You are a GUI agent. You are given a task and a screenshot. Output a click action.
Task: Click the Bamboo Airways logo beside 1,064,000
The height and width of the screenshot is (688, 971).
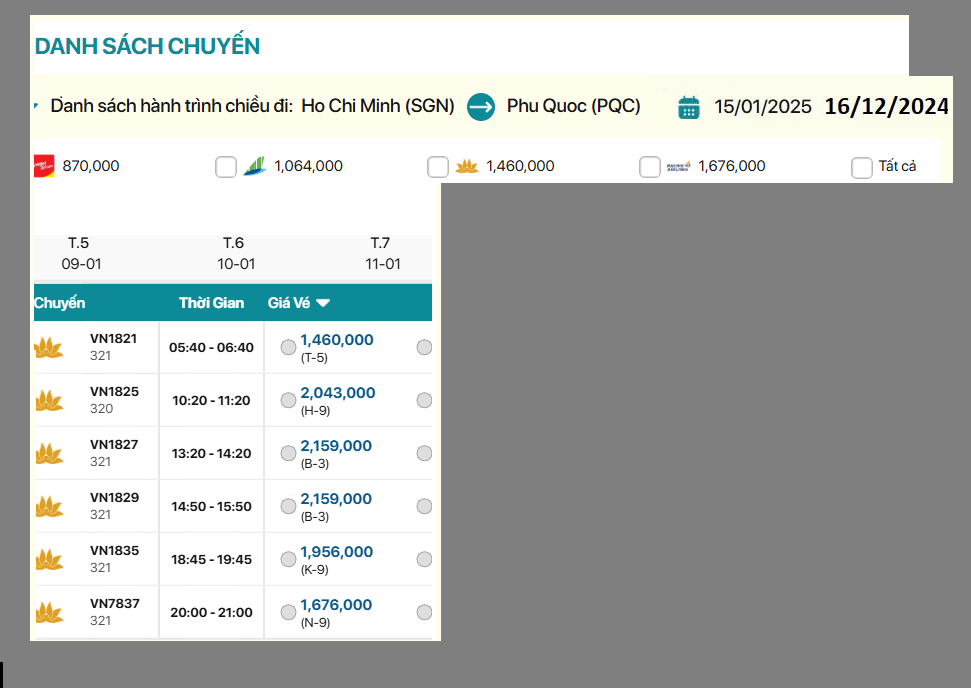tap(255, 166)
